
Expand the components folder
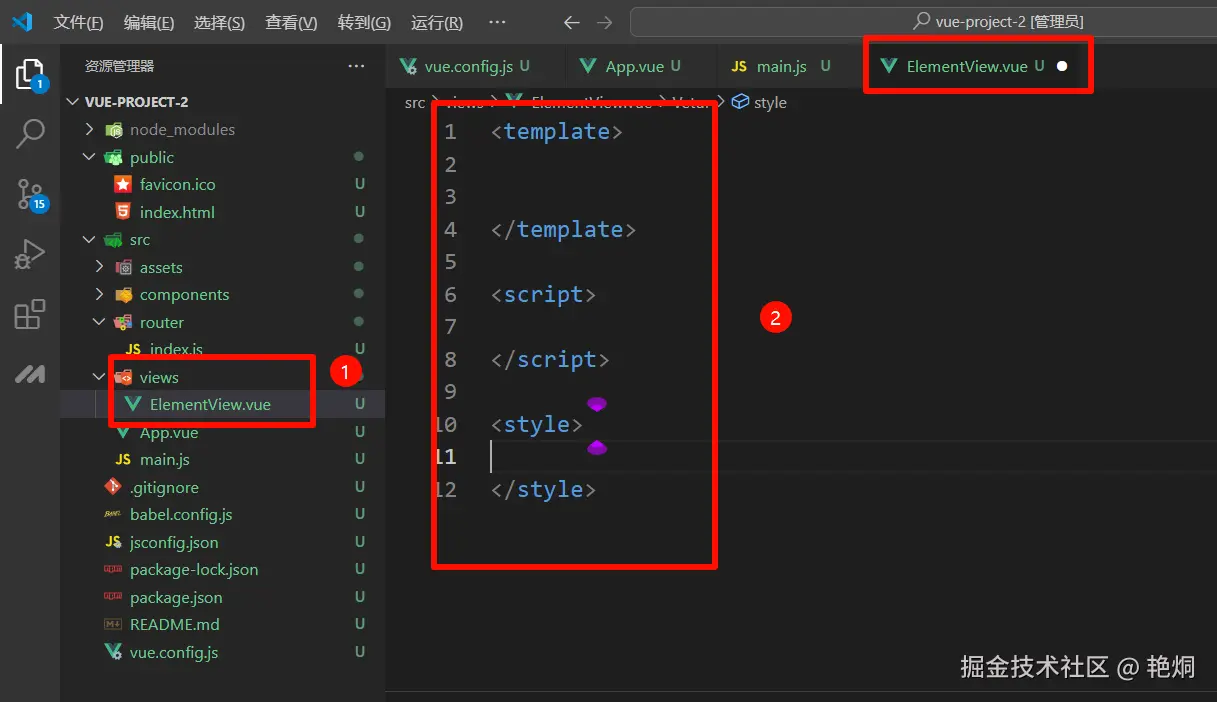pos(184,295)
